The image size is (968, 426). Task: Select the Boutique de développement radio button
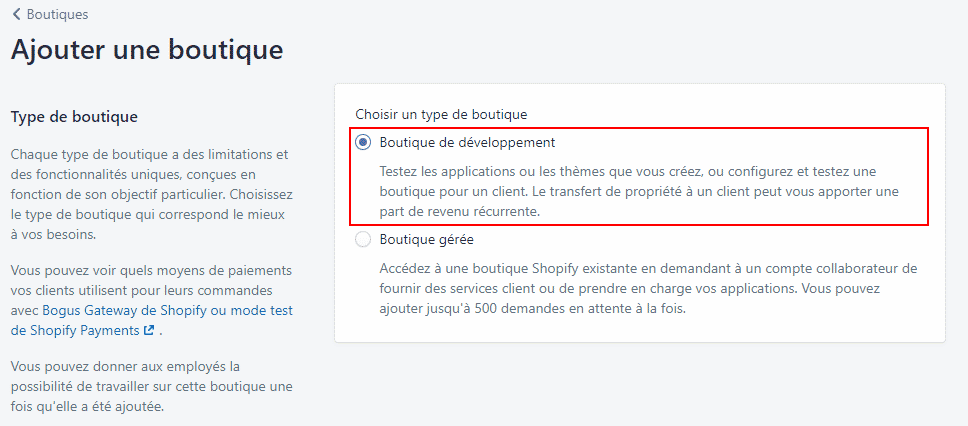363,143
